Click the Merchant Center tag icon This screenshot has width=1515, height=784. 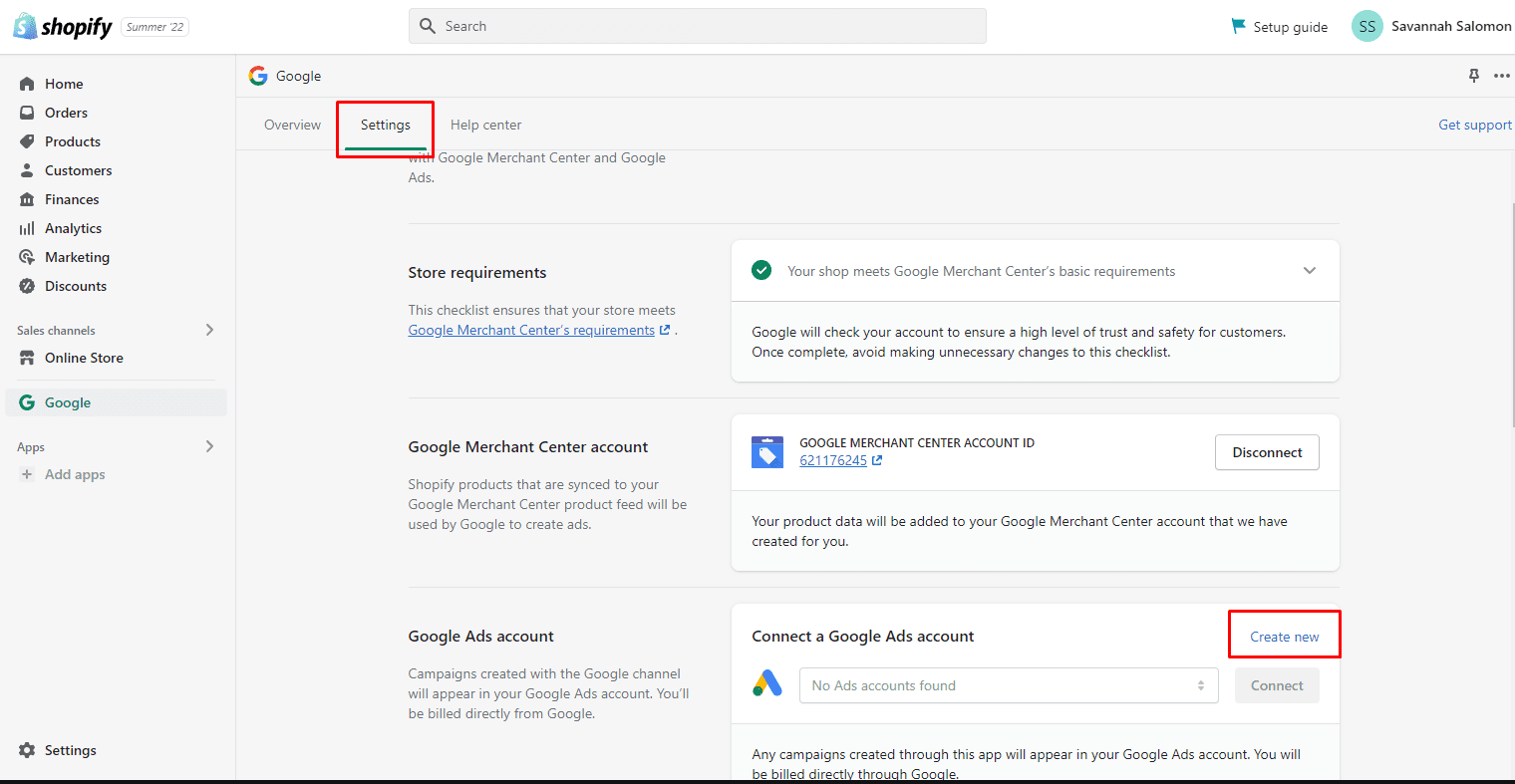(x=767, y=452)
